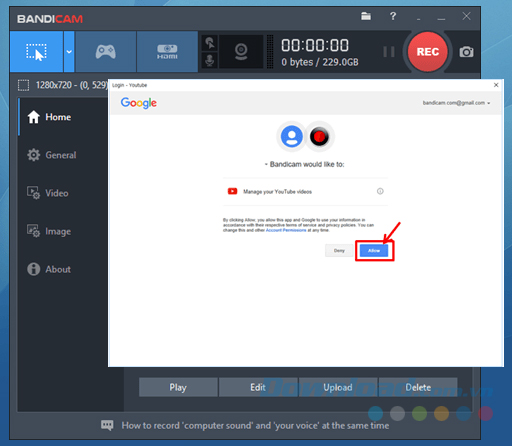Viewport: 512px width, 446px height.
Task: Click the General gear icon
Action: click(x=33, y=155)
